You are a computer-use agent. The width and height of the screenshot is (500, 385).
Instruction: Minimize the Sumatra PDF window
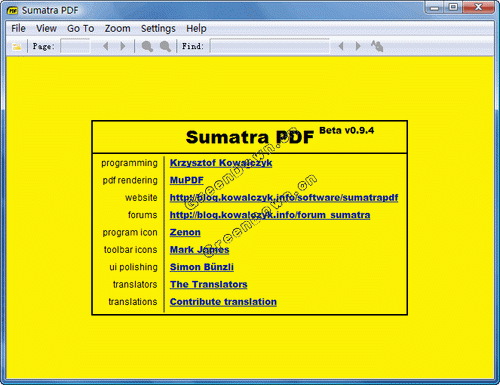[435, 7]
